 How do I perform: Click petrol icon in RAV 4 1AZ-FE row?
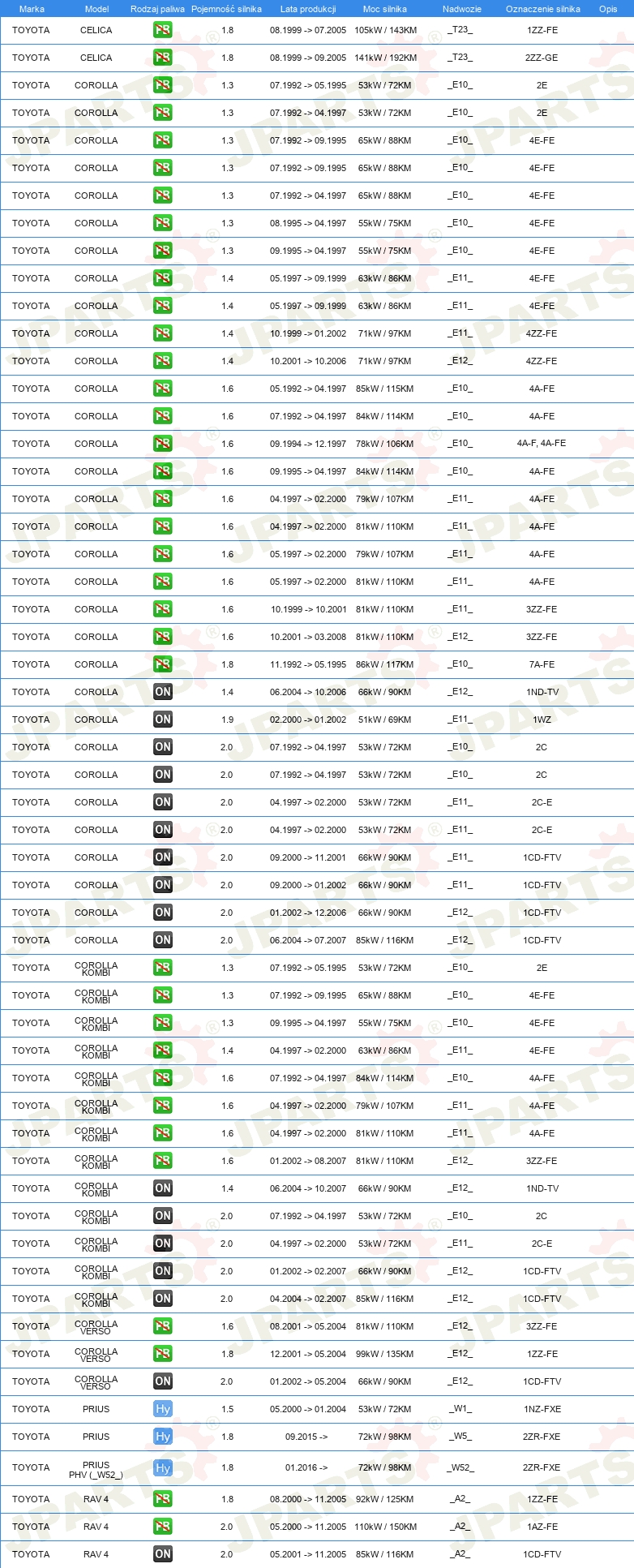163,1527
